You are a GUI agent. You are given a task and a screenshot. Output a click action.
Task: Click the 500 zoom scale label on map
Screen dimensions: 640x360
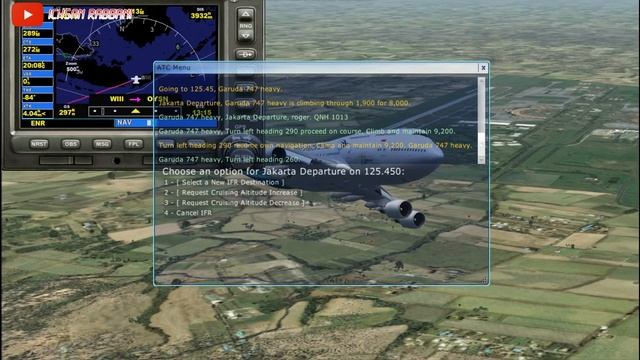point(72,69)
